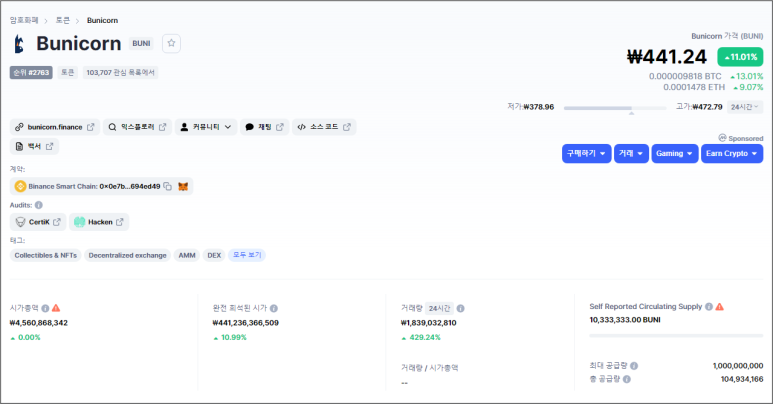Expand the 커뮤니티 community dropdown
The width and height of the screenshot is (773, 404).
[x=206, y=127]
